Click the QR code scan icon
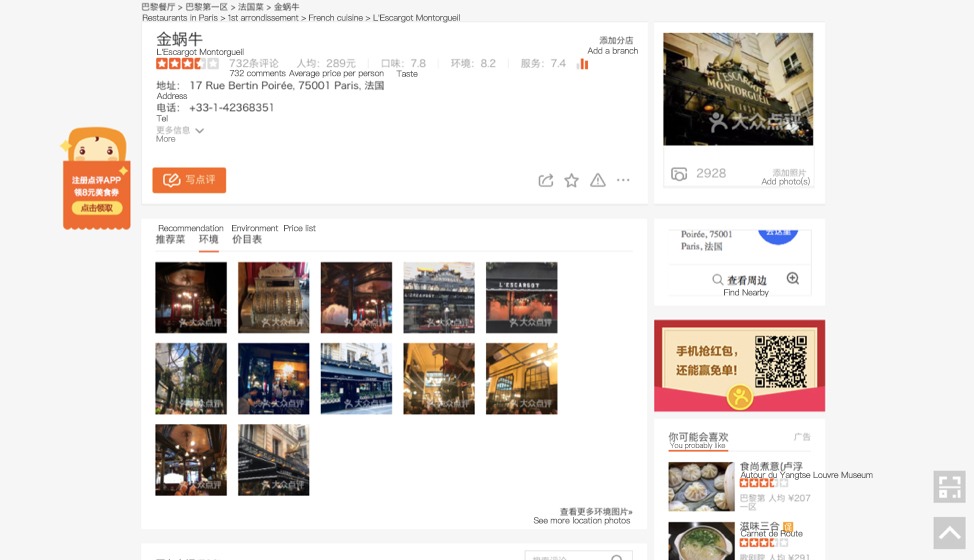The height and width of the screenshot is (560, 974). pos(949,487)
